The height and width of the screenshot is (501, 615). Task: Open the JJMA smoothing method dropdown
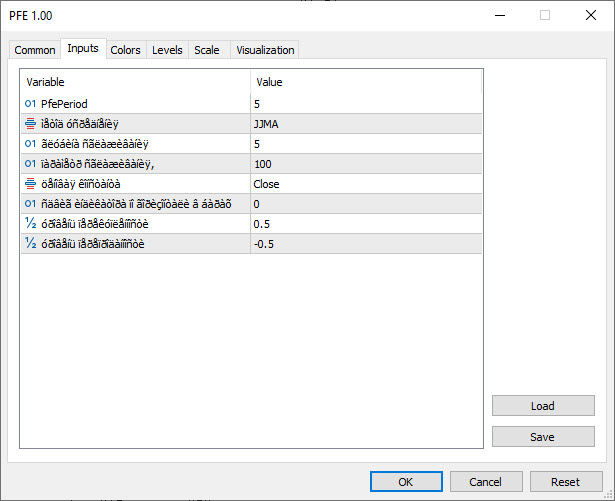pos(365,124)
